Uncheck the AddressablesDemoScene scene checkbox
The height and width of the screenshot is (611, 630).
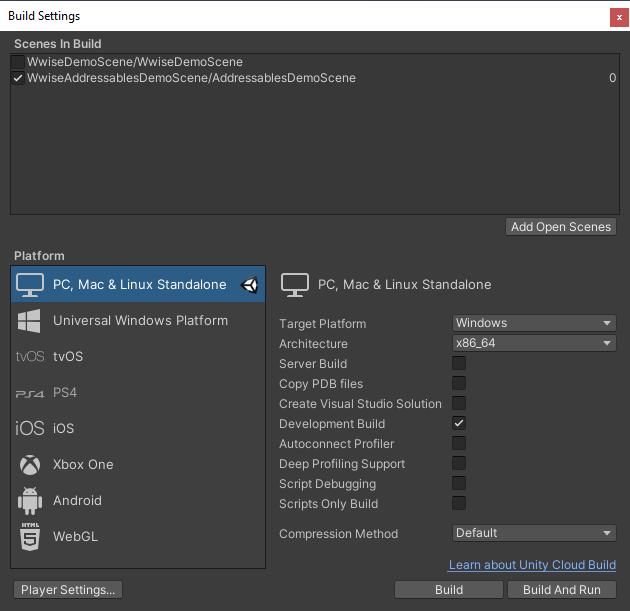(x=18, y=78)
